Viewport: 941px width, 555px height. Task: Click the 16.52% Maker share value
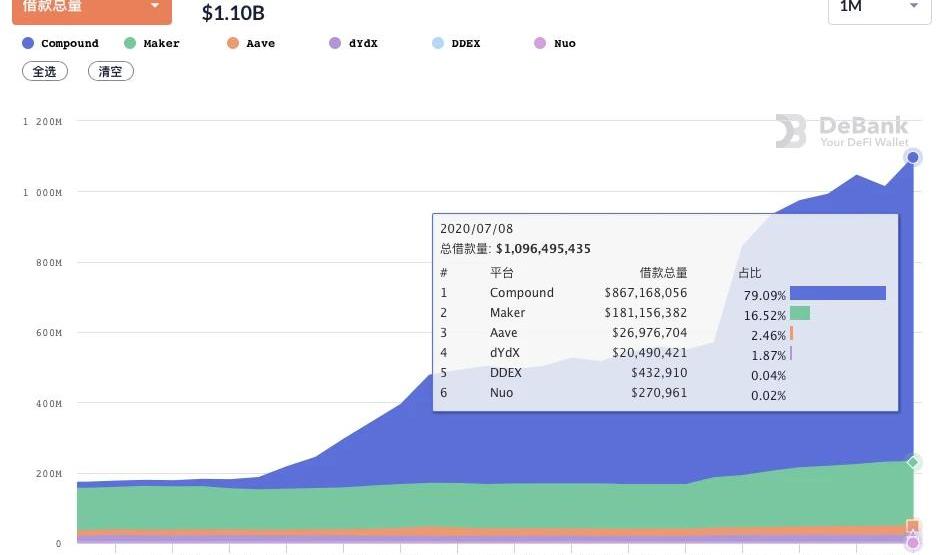pos(765,315)
